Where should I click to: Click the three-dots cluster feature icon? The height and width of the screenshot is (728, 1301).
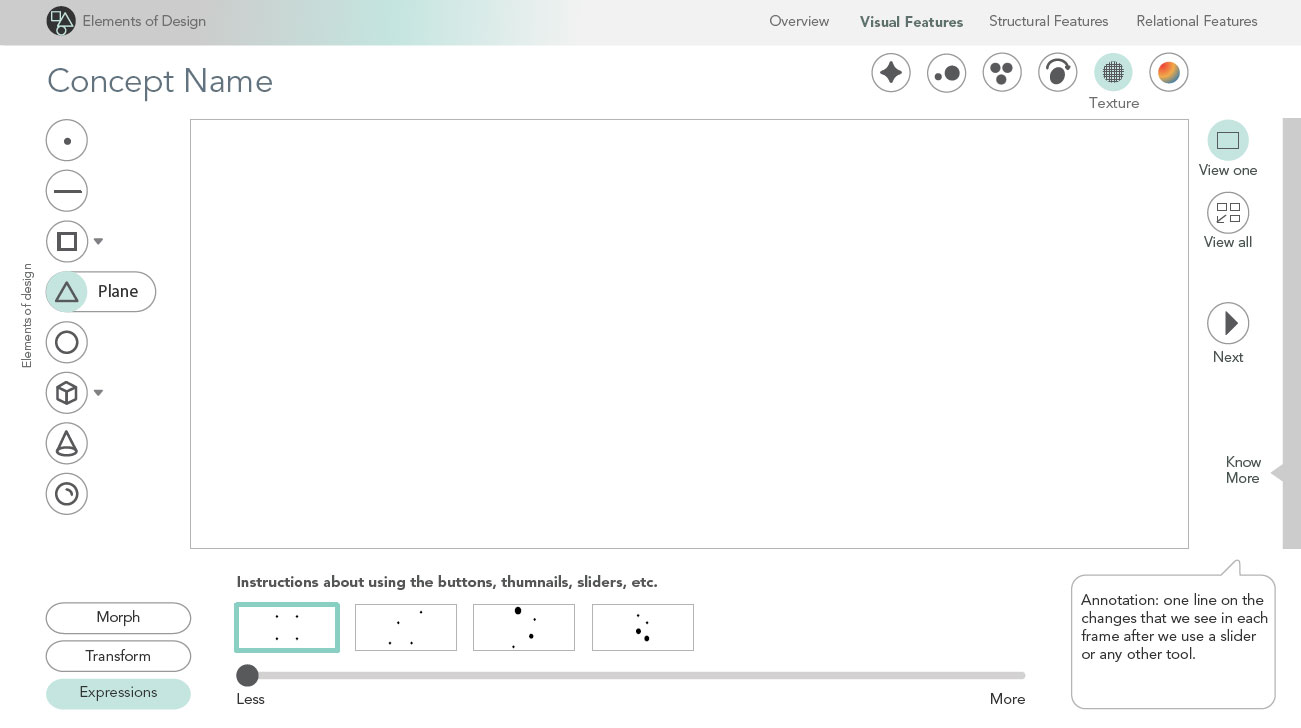(1002, 73)
